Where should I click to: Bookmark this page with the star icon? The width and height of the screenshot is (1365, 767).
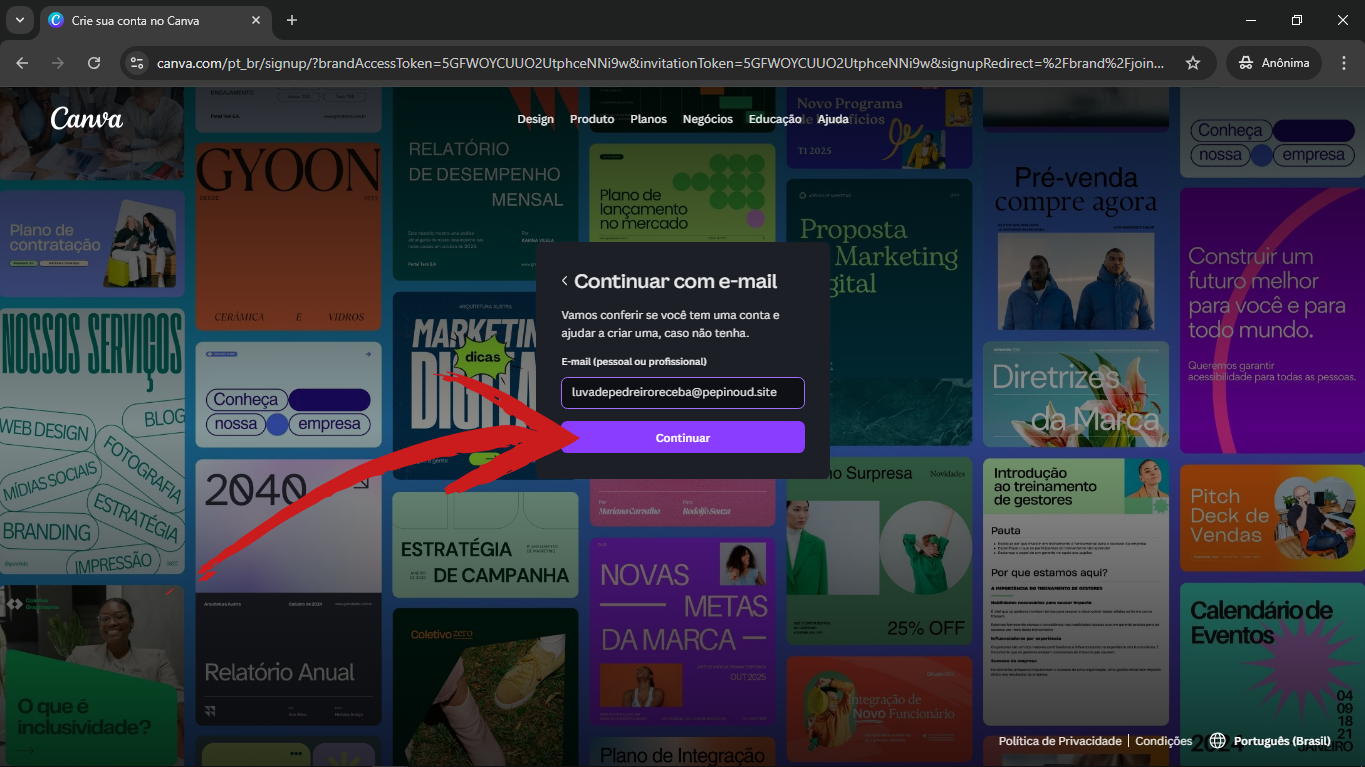tap(1193, 63)
